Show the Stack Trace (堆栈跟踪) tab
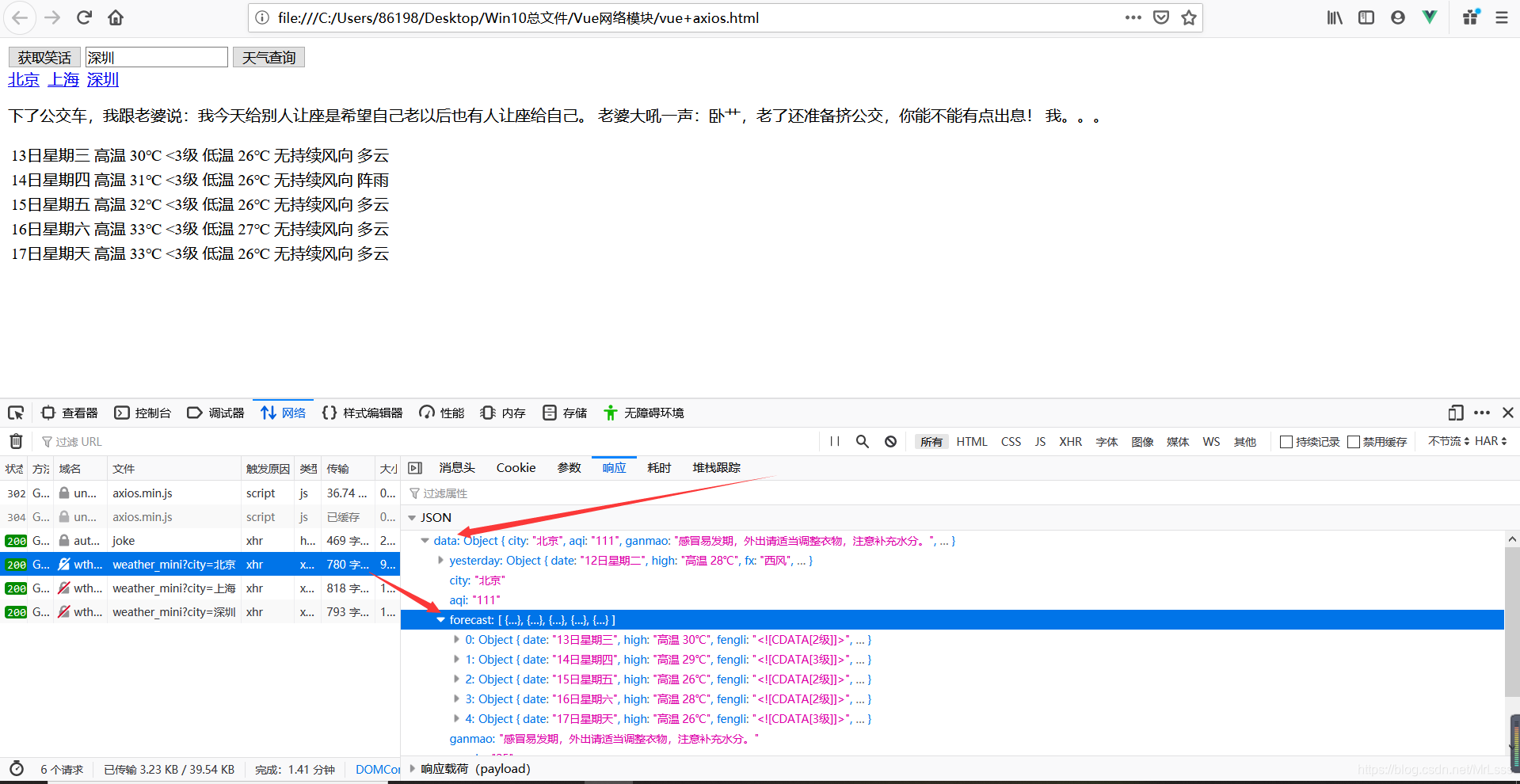Image resolution: width=1520 pixels, height=784 pixels. point(716,468)
